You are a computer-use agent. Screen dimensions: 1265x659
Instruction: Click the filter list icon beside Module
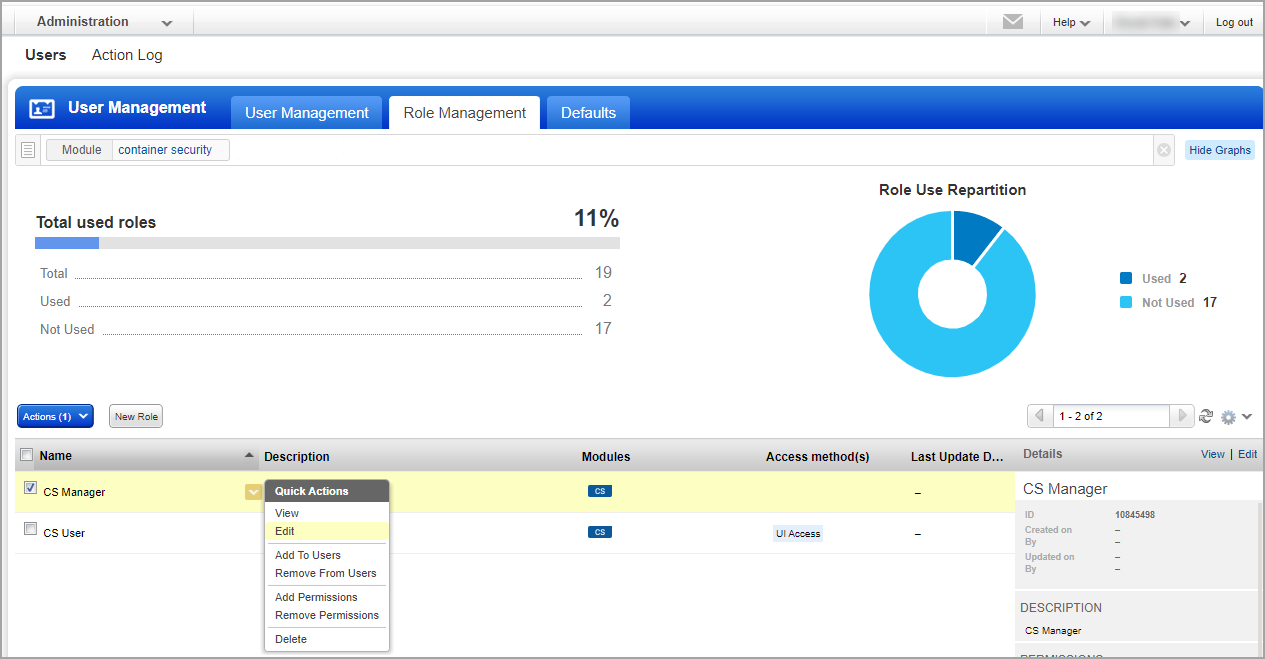27,149
